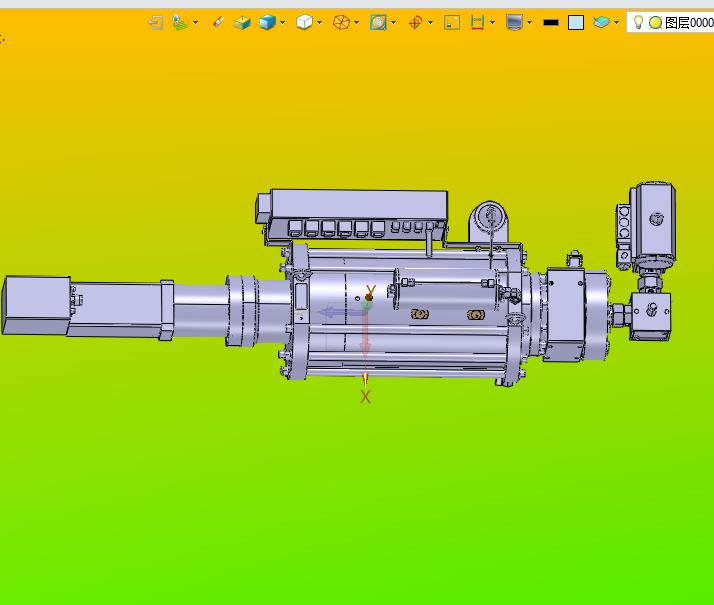Select the red brush/pencil tool icon

[x=218, y=22]
